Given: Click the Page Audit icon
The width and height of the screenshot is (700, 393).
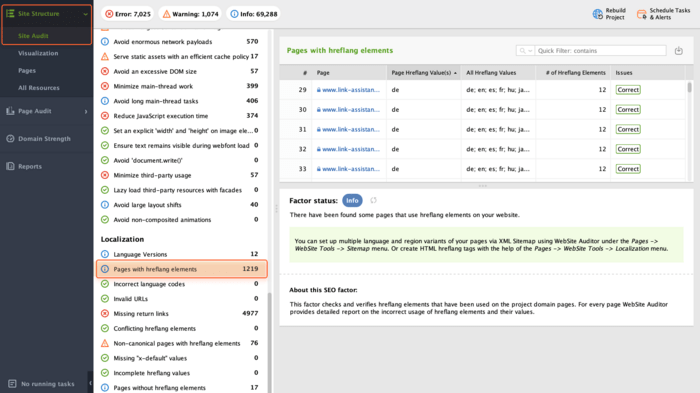Looking at the screenshot, I should [10, 111].
